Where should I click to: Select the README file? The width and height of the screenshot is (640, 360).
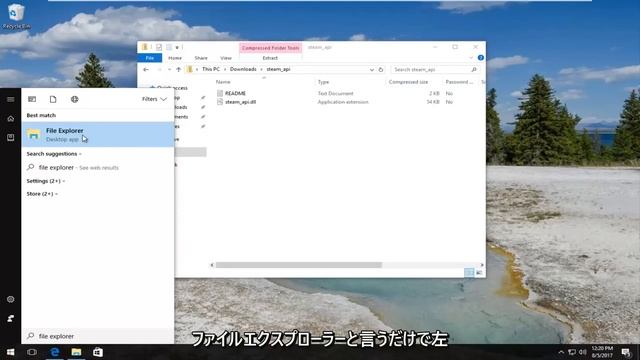point(236,93)
